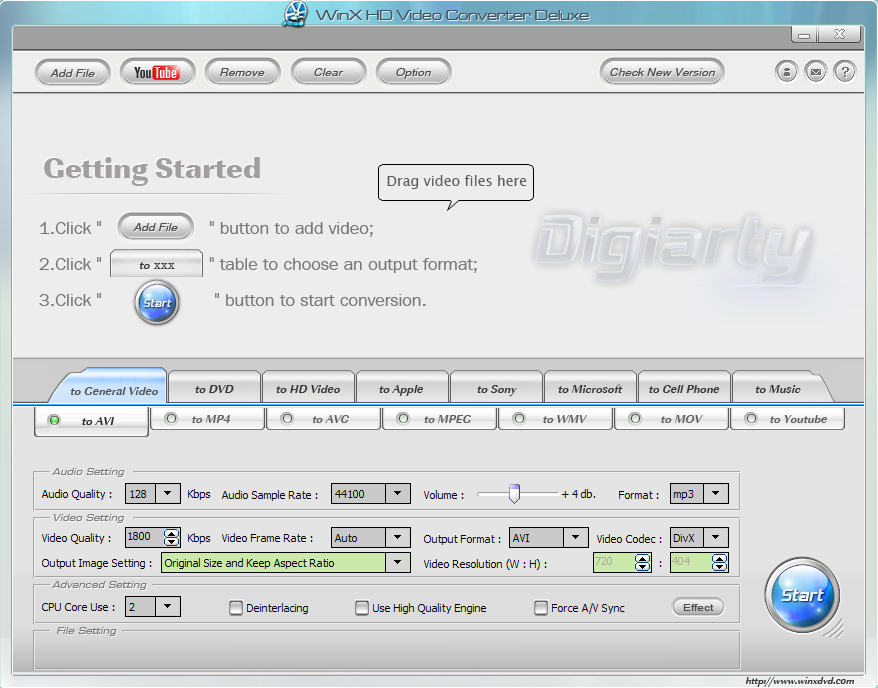Open the Output Image Setting dropdown
Screen dimensions: 878x688
tap(398, 562)
